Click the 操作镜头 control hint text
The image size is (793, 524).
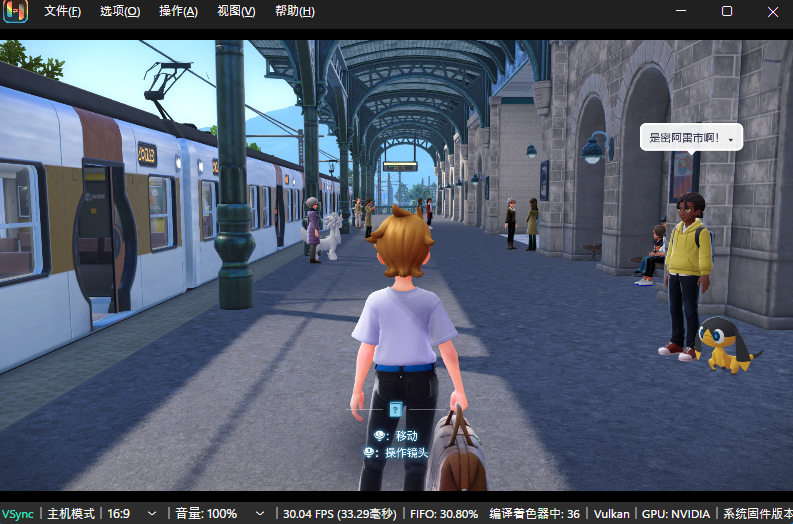click(407, 453)
